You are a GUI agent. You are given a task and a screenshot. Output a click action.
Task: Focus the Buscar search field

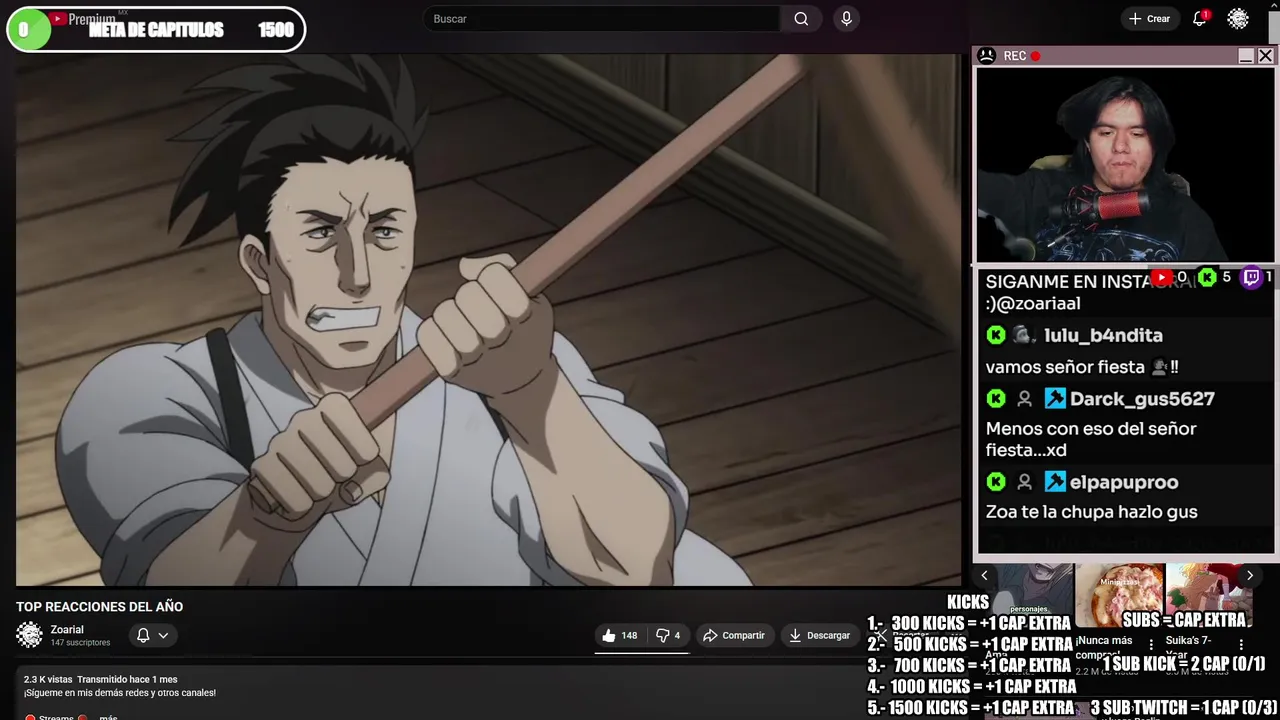[602, 19]
